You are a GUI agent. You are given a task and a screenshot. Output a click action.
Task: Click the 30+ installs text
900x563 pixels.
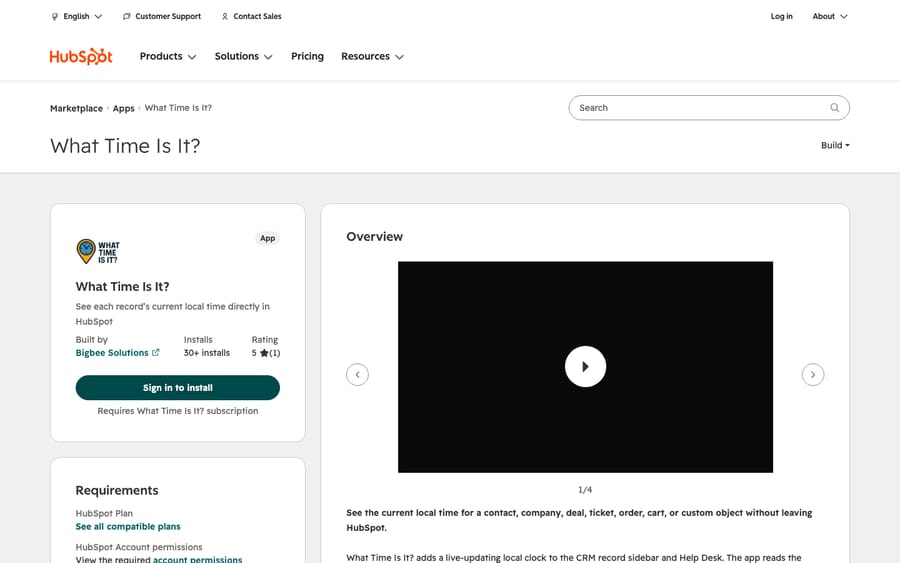coord(207,353)
